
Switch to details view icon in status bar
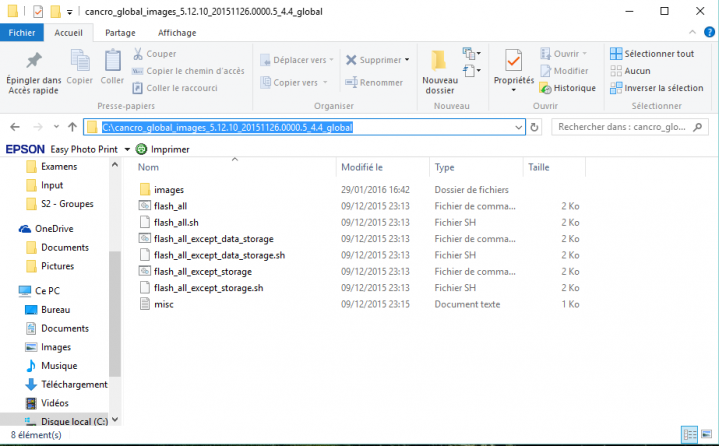[689, 435]
